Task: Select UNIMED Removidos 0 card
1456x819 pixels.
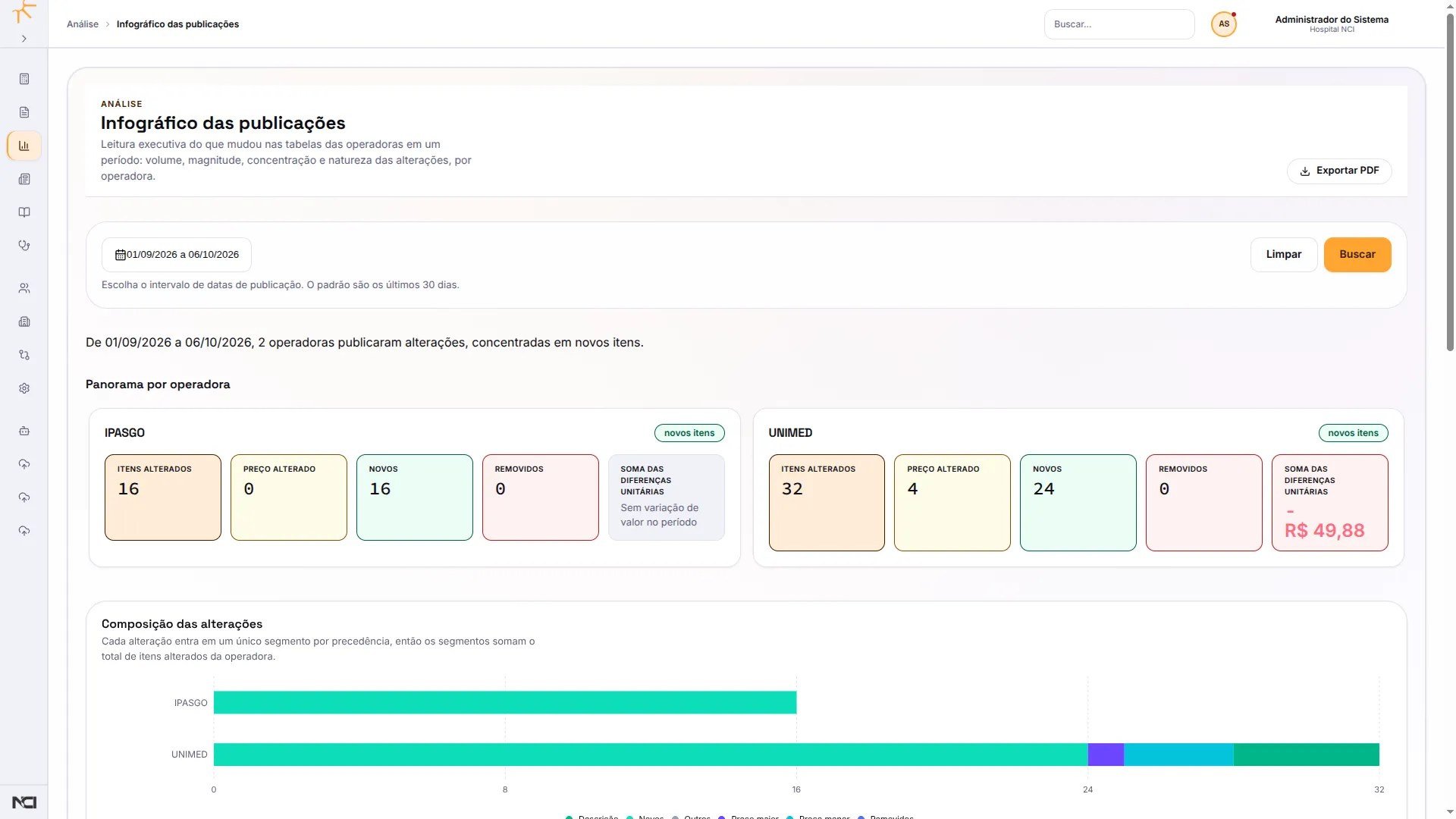Action: tap(1204, 503)
